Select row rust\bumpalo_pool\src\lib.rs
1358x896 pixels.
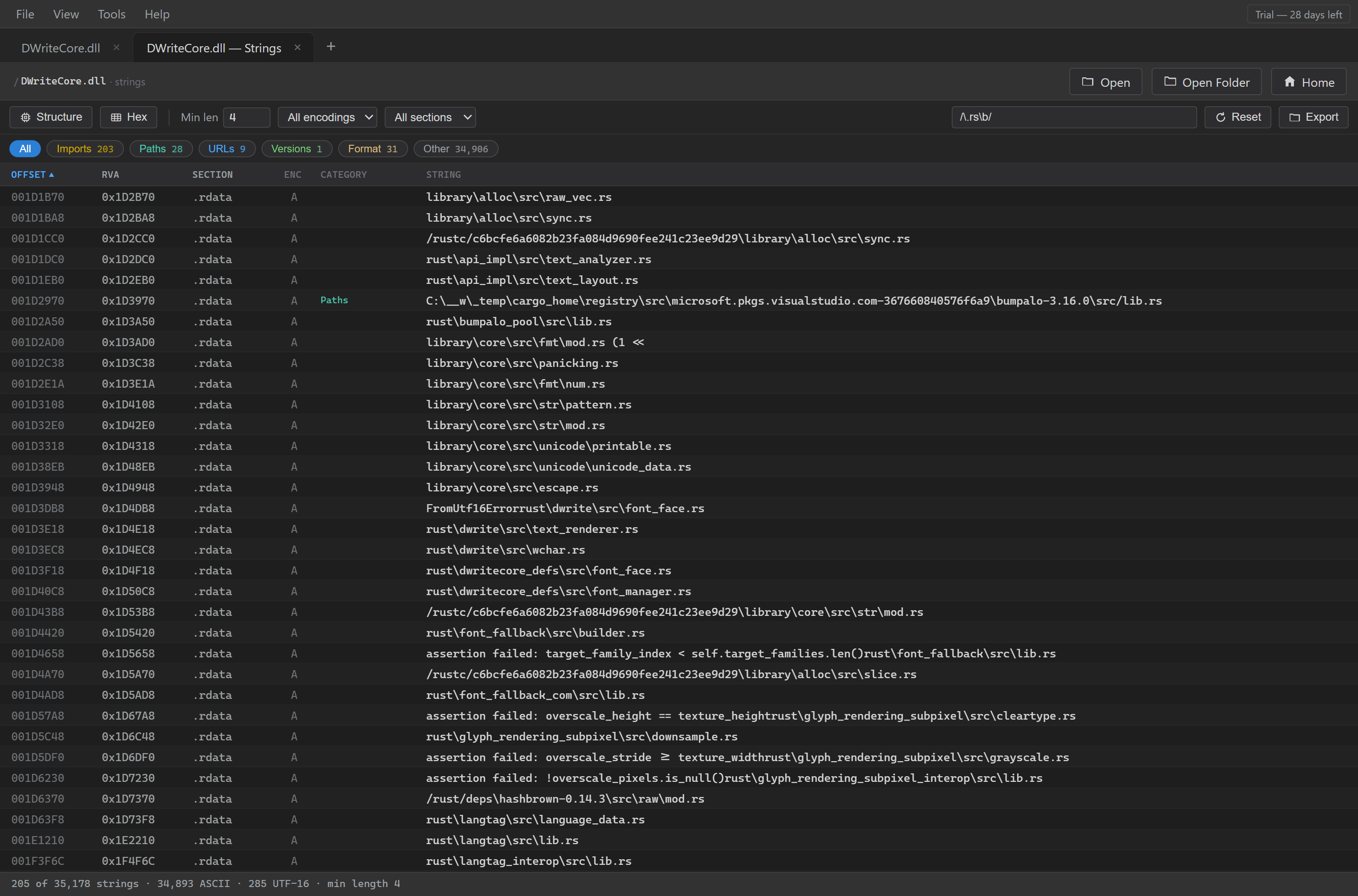[x=679, y=322]
